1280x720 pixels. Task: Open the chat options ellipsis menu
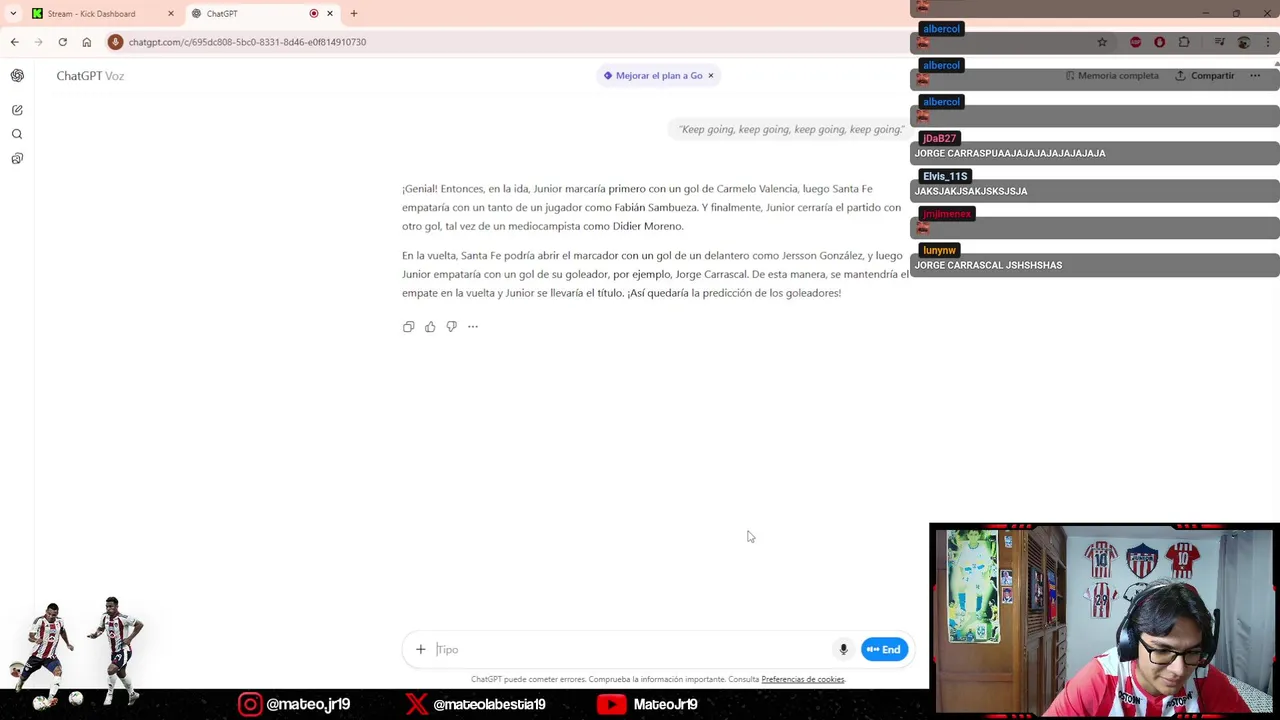(x=1255, y=76)
